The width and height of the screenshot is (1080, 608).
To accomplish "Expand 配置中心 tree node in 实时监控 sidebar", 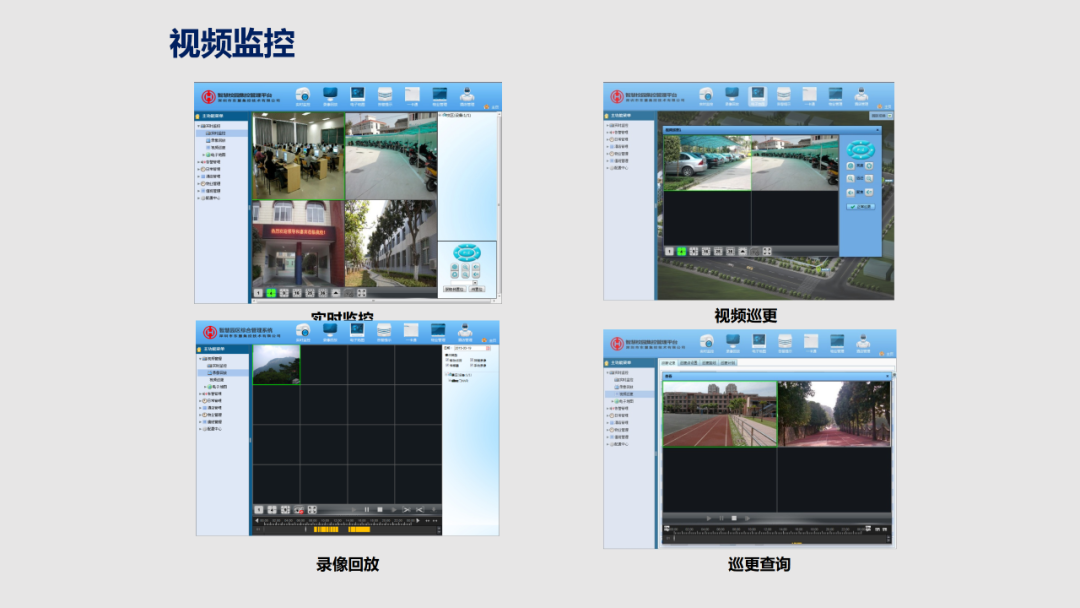I will pyautogui.click(x=199, y=198).
